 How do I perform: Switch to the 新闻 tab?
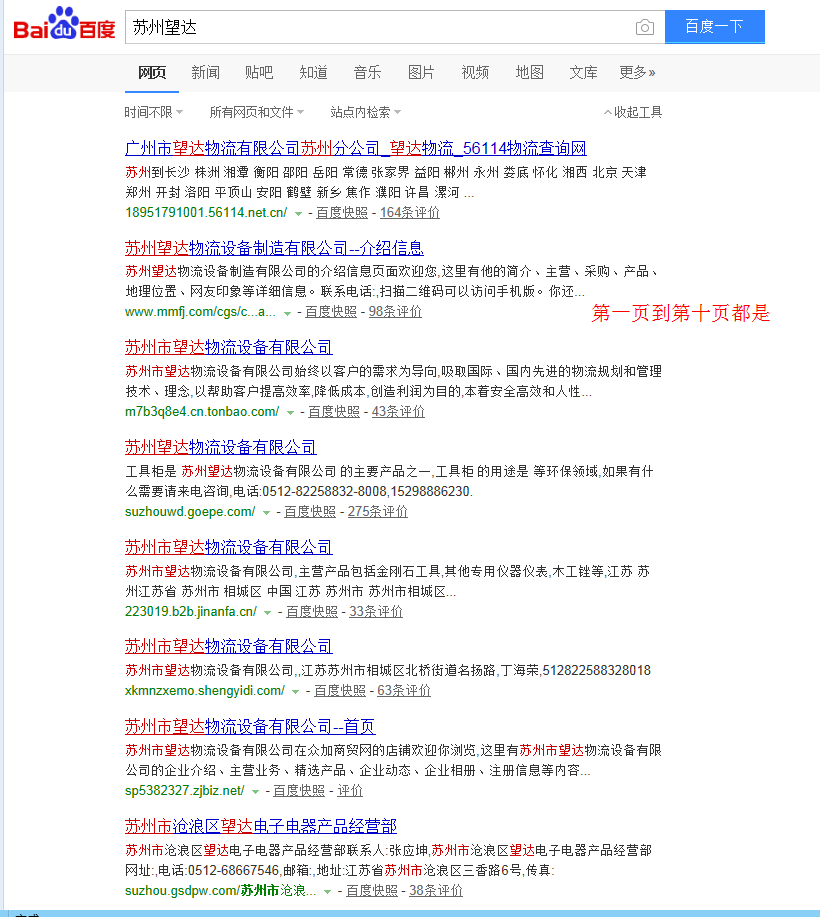(206, 73)
